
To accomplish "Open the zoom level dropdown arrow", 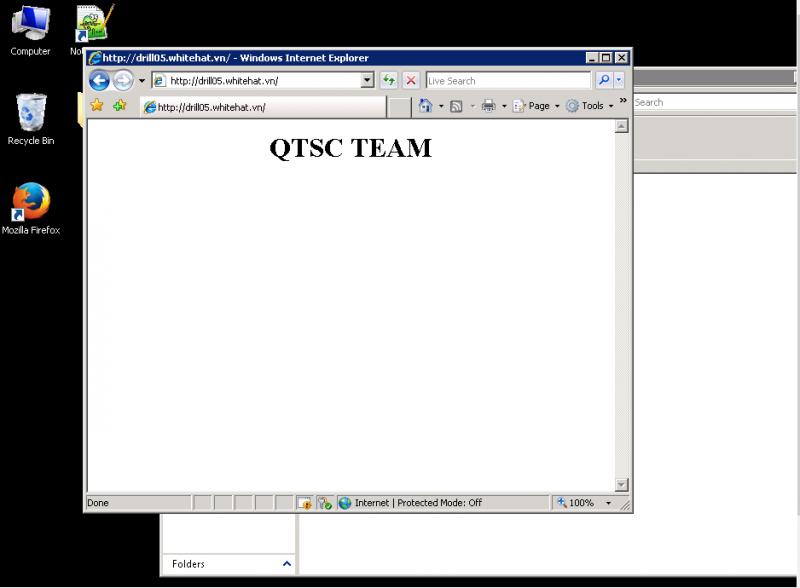I will click(608, 503).
